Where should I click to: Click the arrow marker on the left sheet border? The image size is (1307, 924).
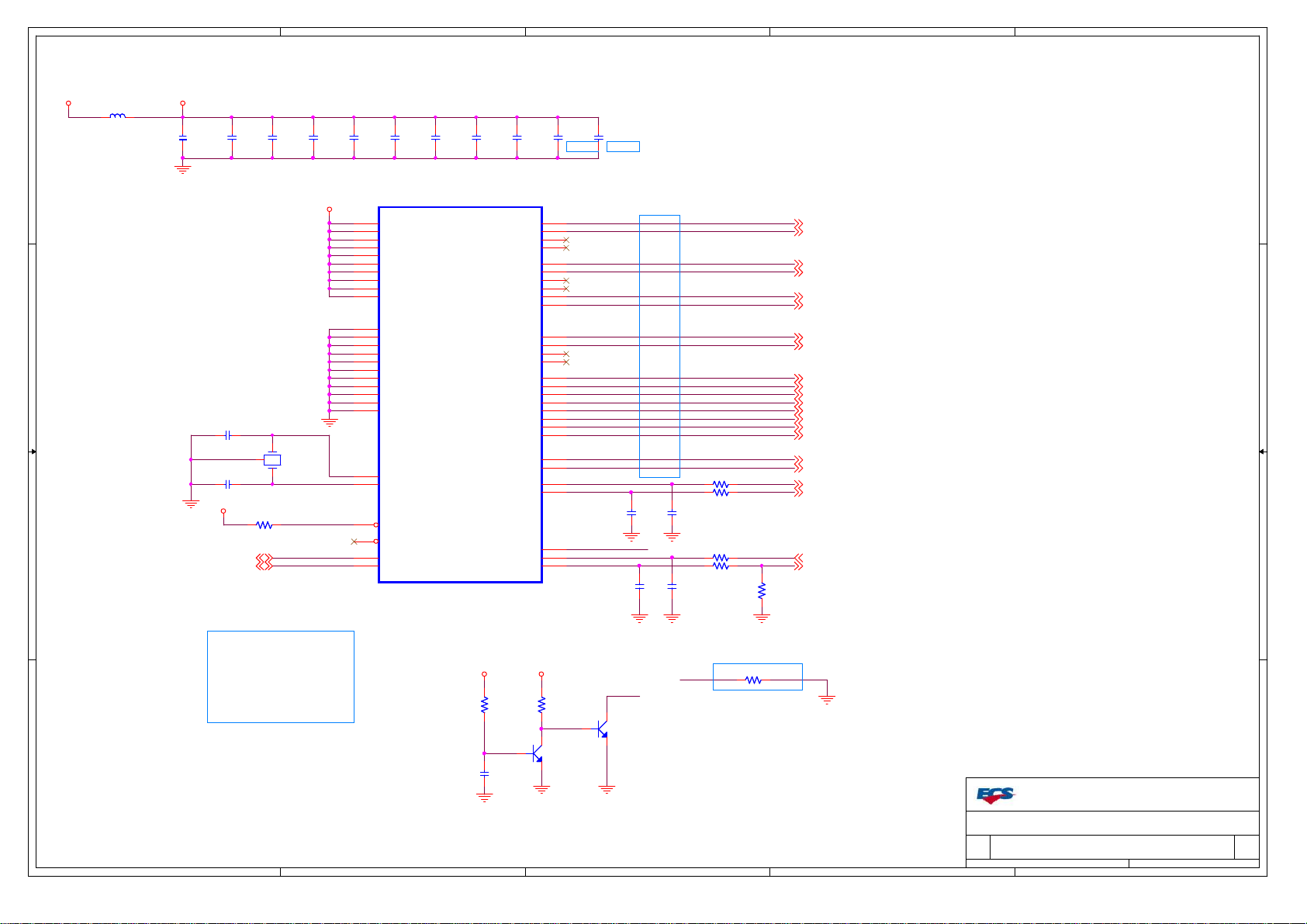point(33,452)
